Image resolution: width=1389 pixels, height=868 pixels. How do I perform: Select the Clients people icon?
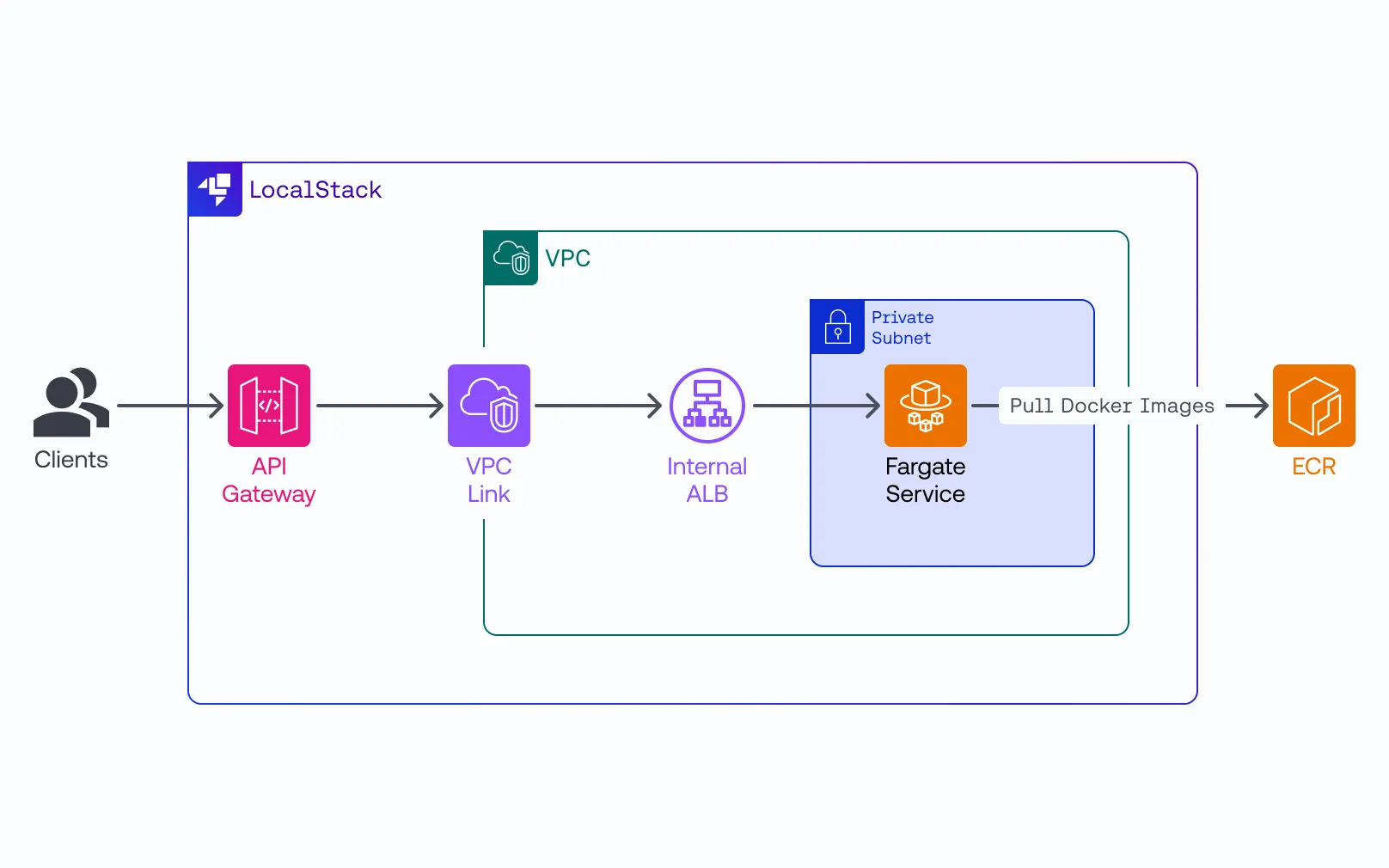(70, 404)
